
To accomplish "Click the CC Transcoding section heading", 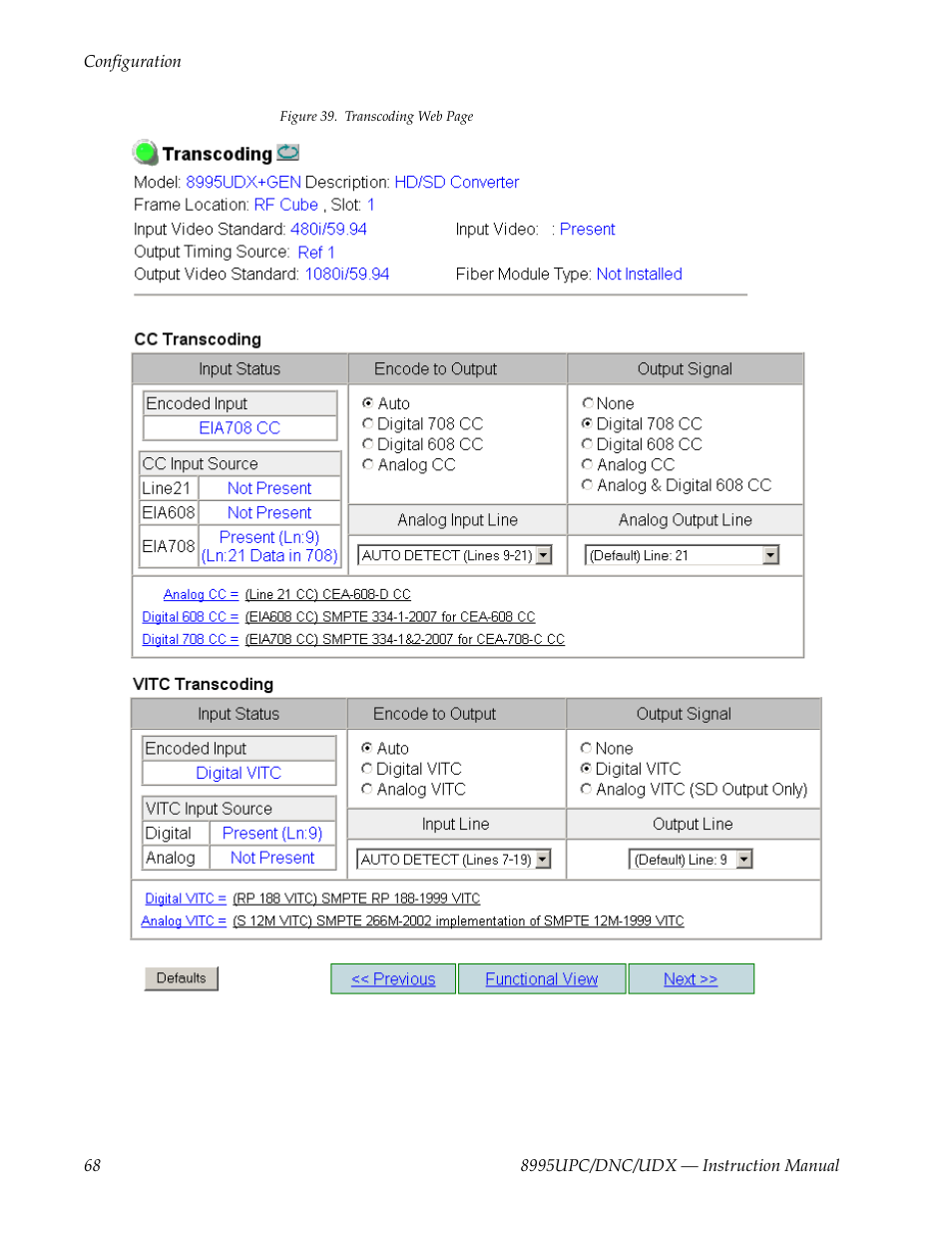I will pyautogui.click(x=198, y=339).
